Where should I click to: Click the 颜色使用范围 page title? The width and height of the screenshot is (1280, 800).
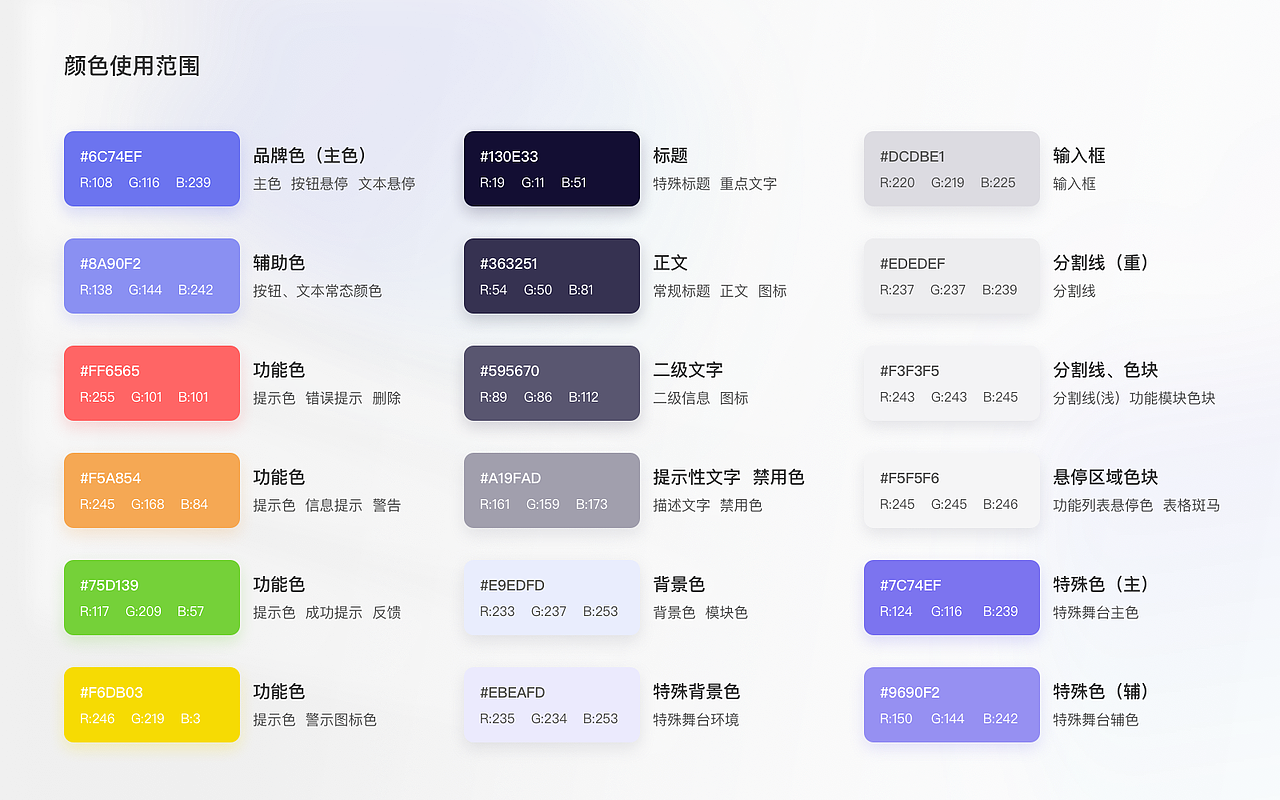(x=131, y=65)
